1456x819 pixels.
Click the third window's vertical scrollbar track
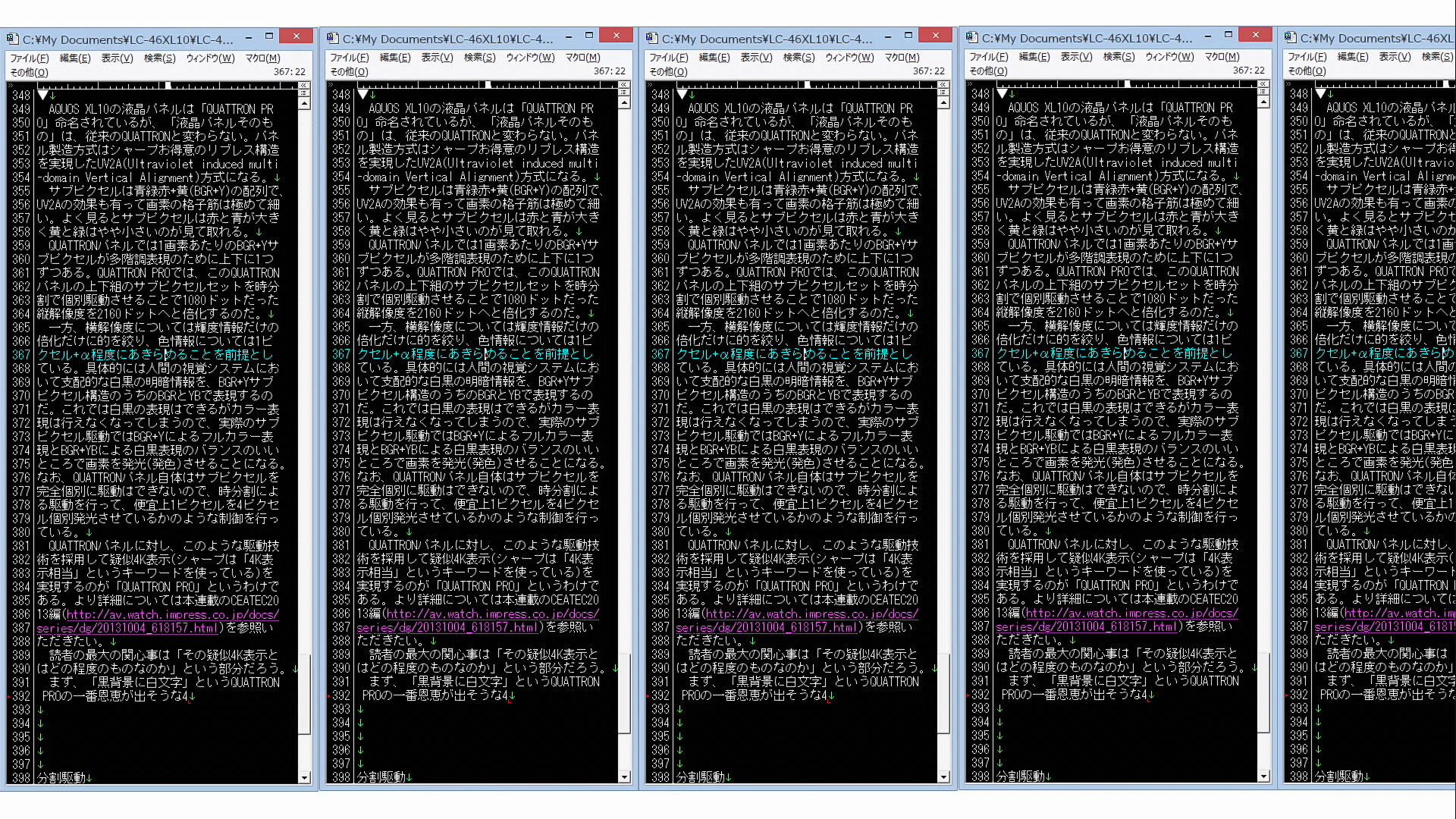pos(943,379)
